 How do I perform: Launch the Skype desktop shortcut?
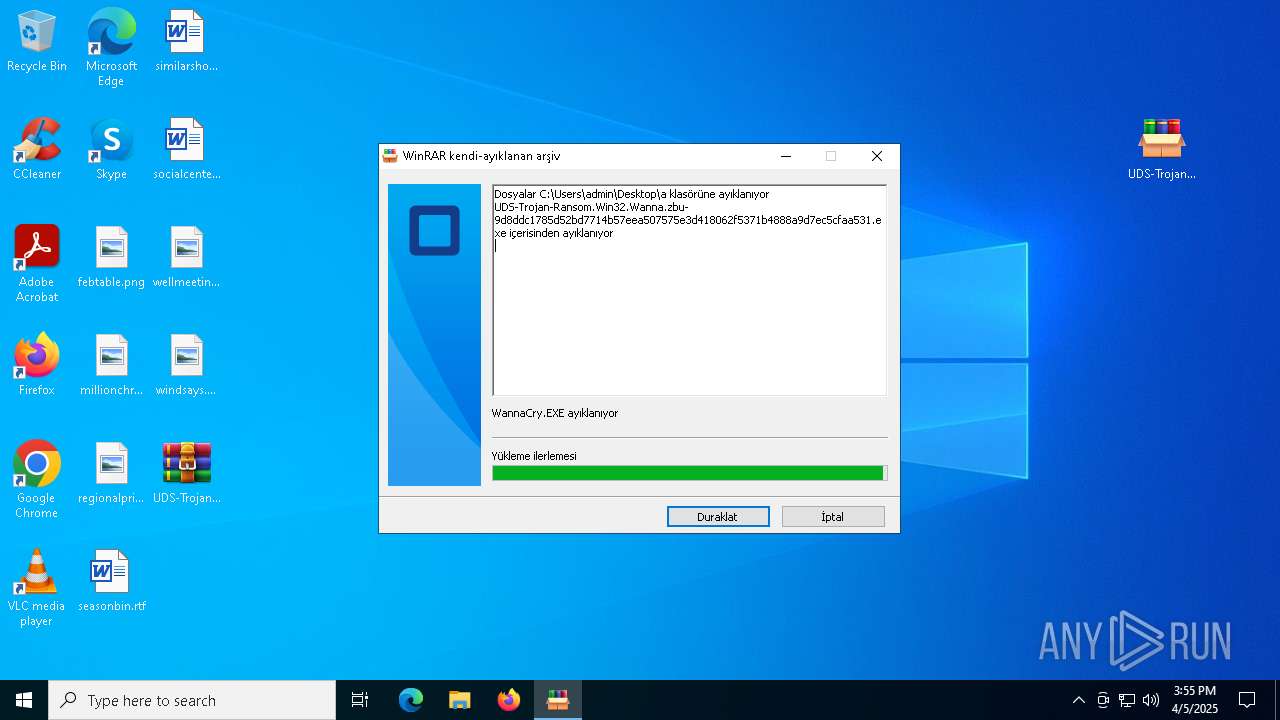[111, 150]
